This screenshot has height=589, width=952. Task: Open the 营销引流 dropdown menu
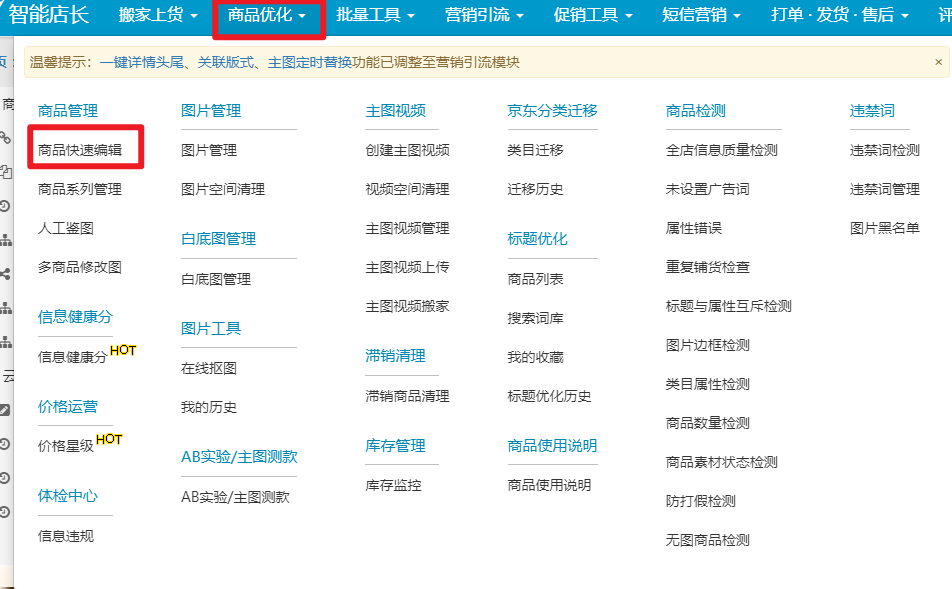pyautogui.click(x=484, y=16)
